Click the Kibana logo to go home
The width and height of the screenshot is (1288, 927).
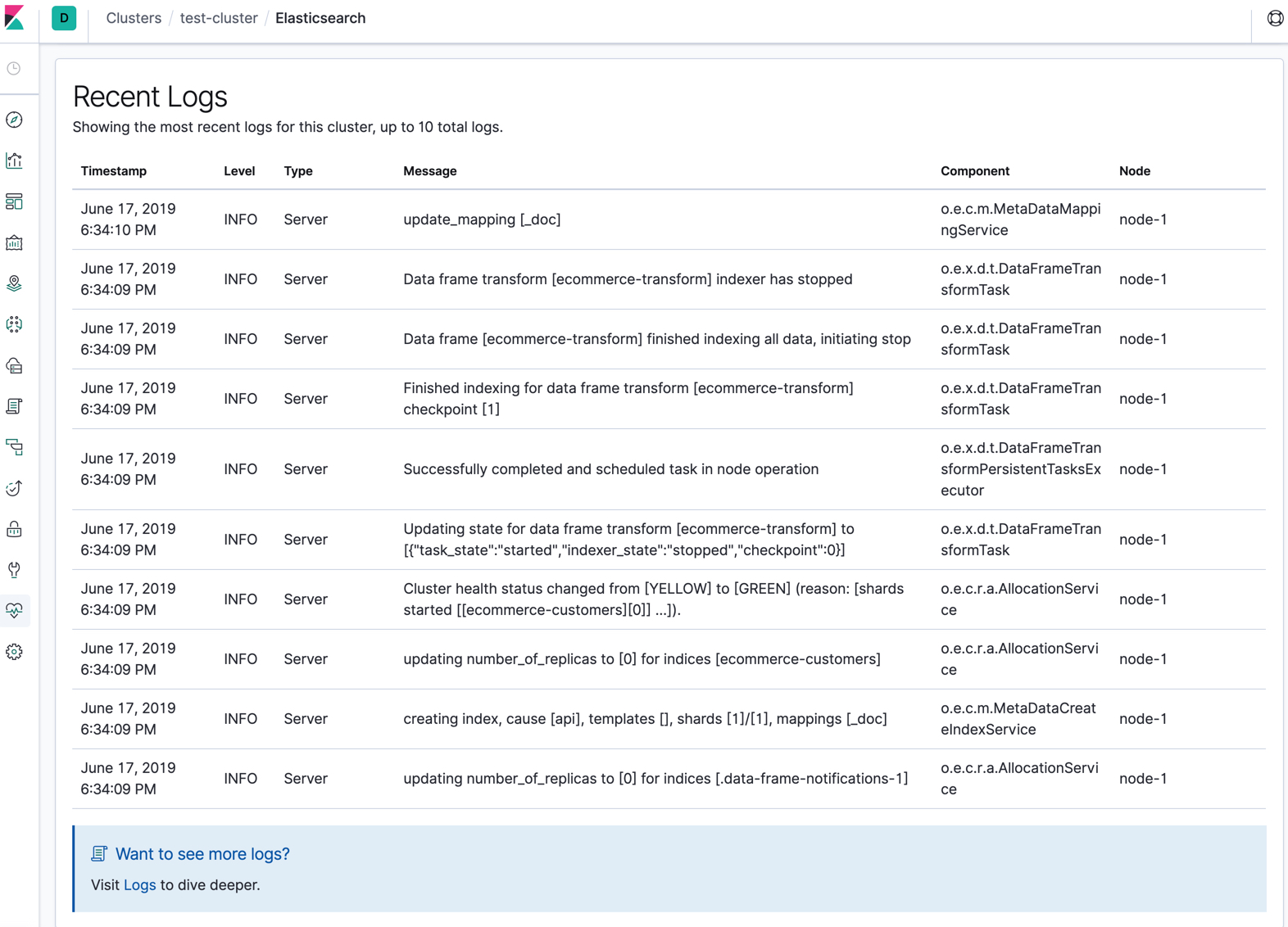15,18
